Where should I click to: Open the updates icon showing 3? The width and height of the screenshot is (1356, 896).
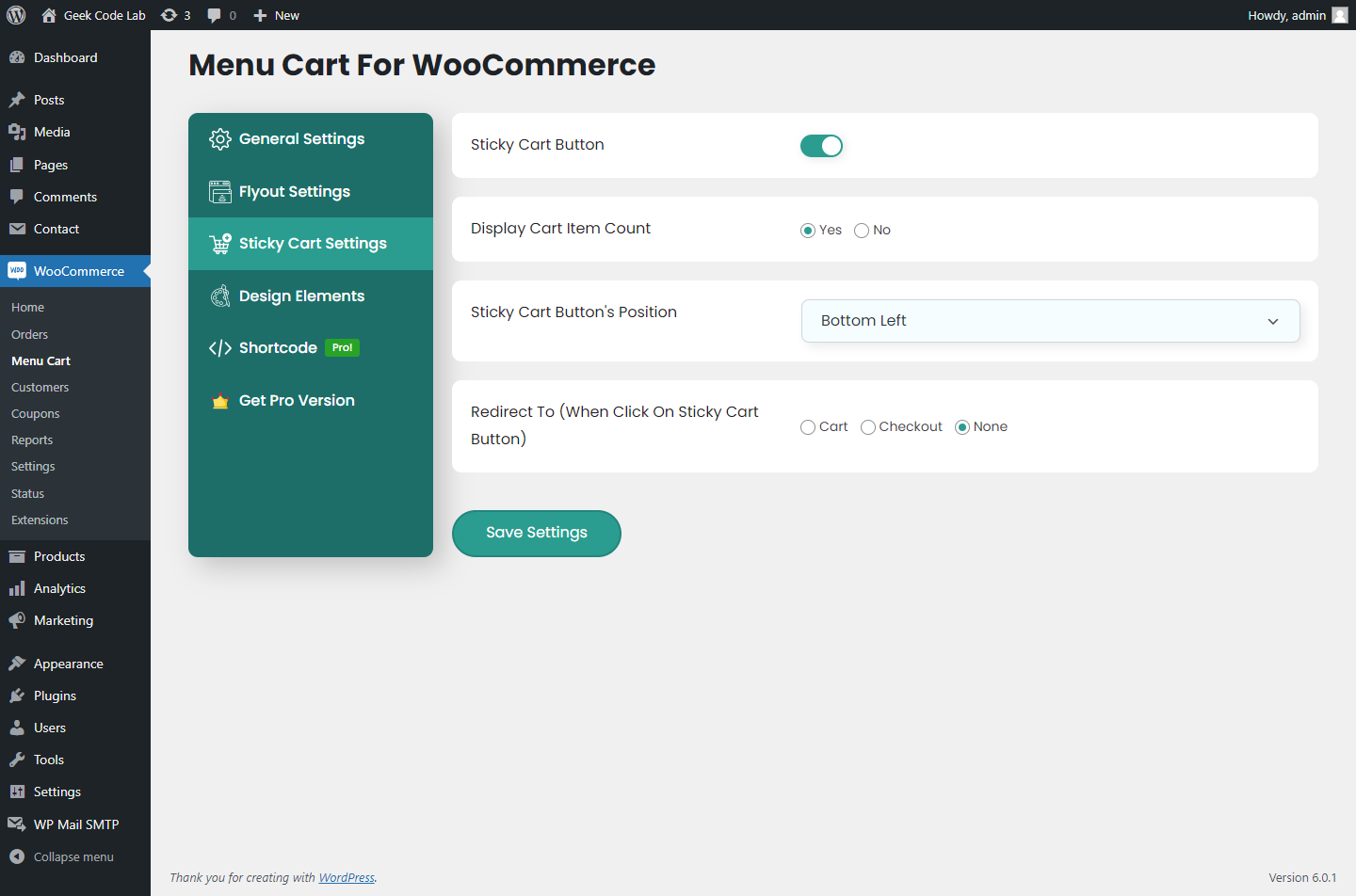click(x=169, y=15)
